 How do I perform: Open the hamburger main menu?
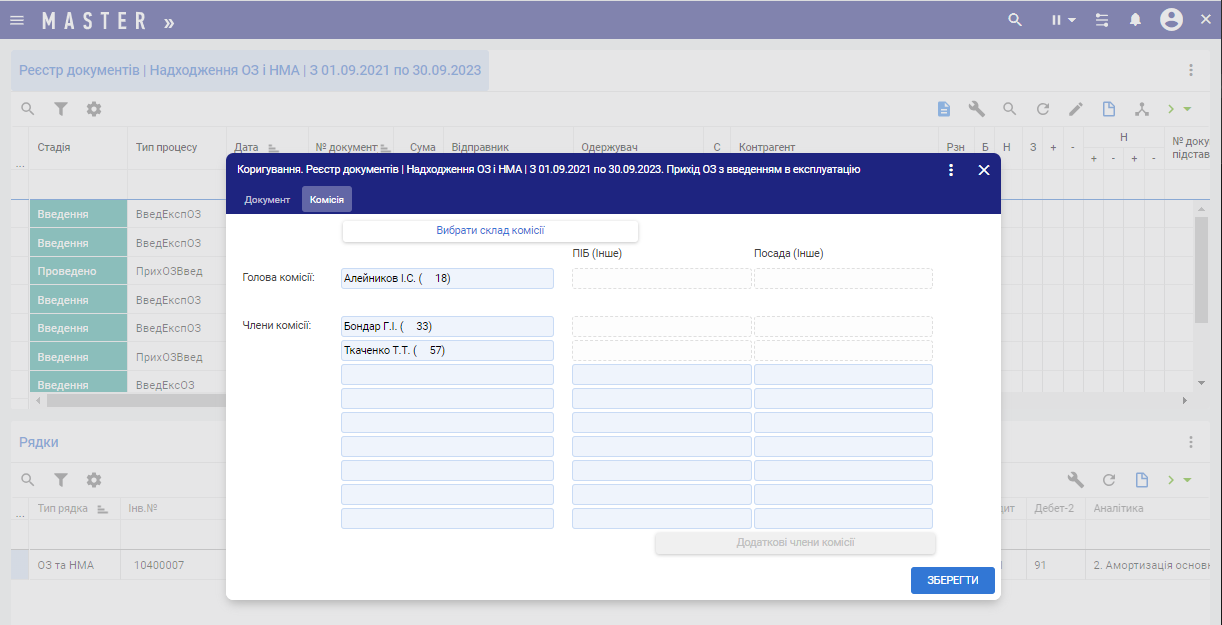pos(17,20)
